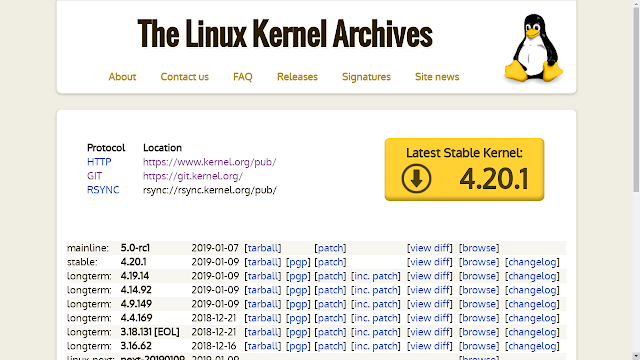Open Site news
The width and height of the screenshot is (640, 360).
[437, 77]
